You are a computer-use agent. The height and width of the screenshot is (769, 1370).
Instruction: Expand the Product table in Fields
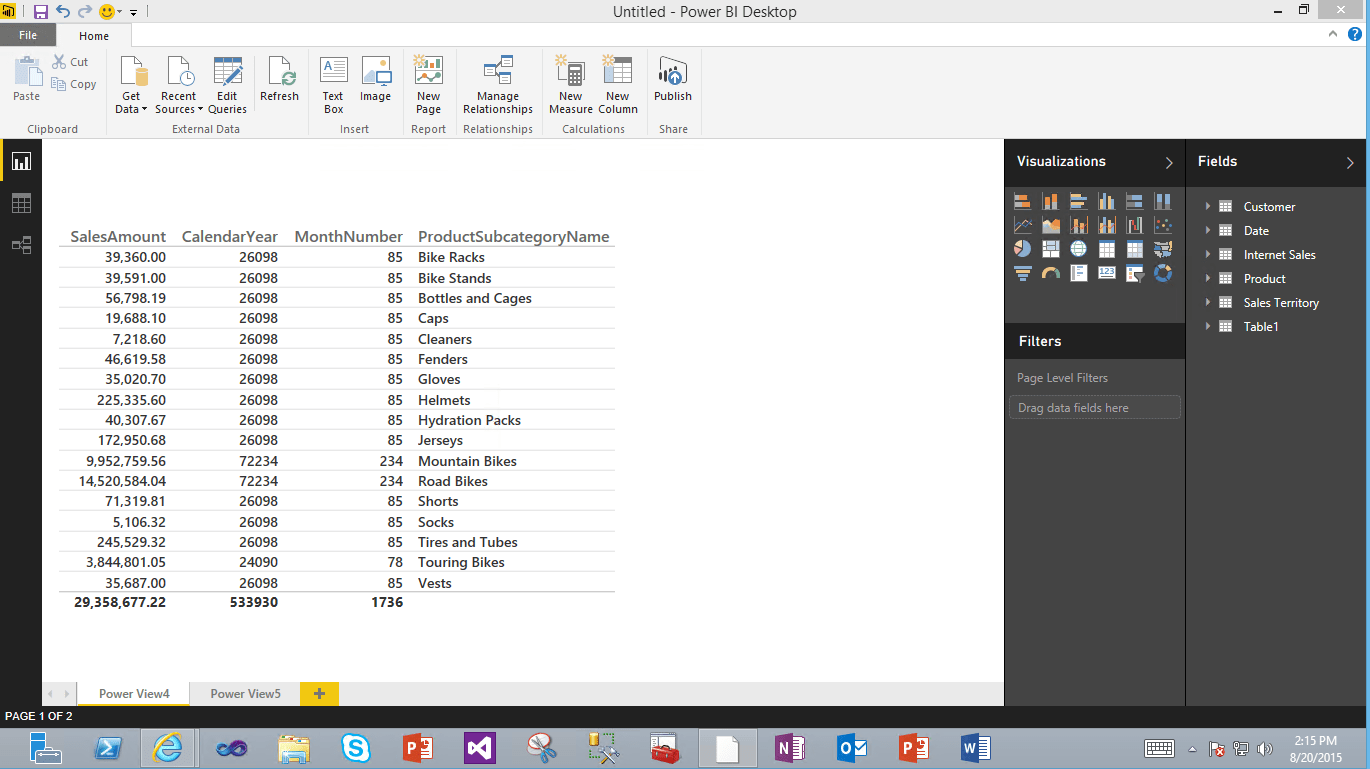pos(1208,278)
